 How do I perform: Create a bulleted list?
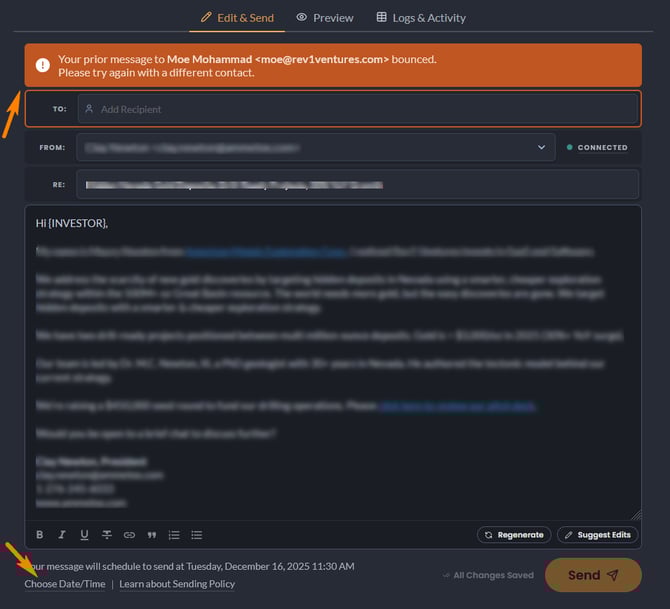click(x=197, y=535)
